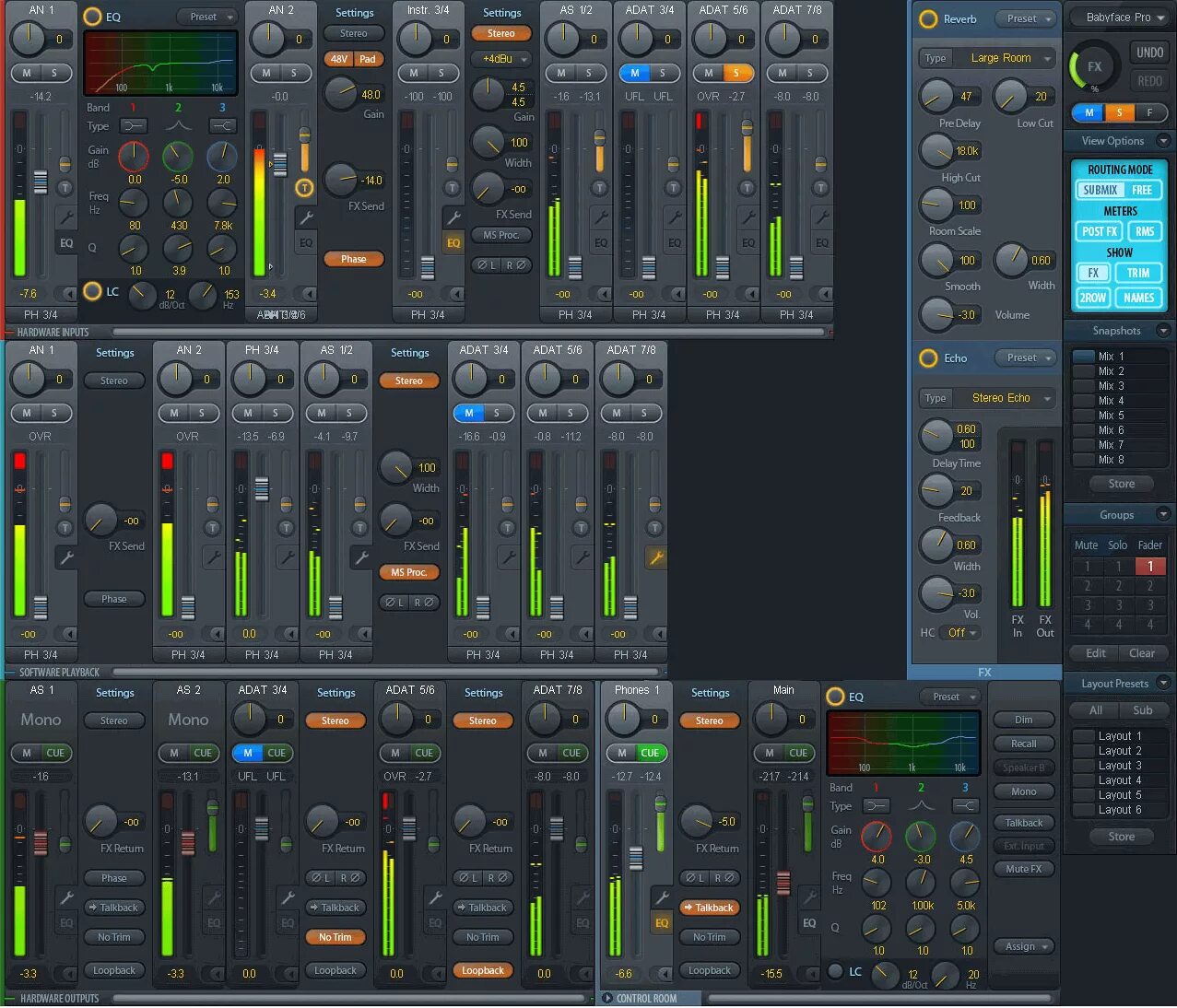Image resolution: width=1177 pixels, height=1008 pixels.
Task: Click the Mute FX button
Action: click(1024, 869)
